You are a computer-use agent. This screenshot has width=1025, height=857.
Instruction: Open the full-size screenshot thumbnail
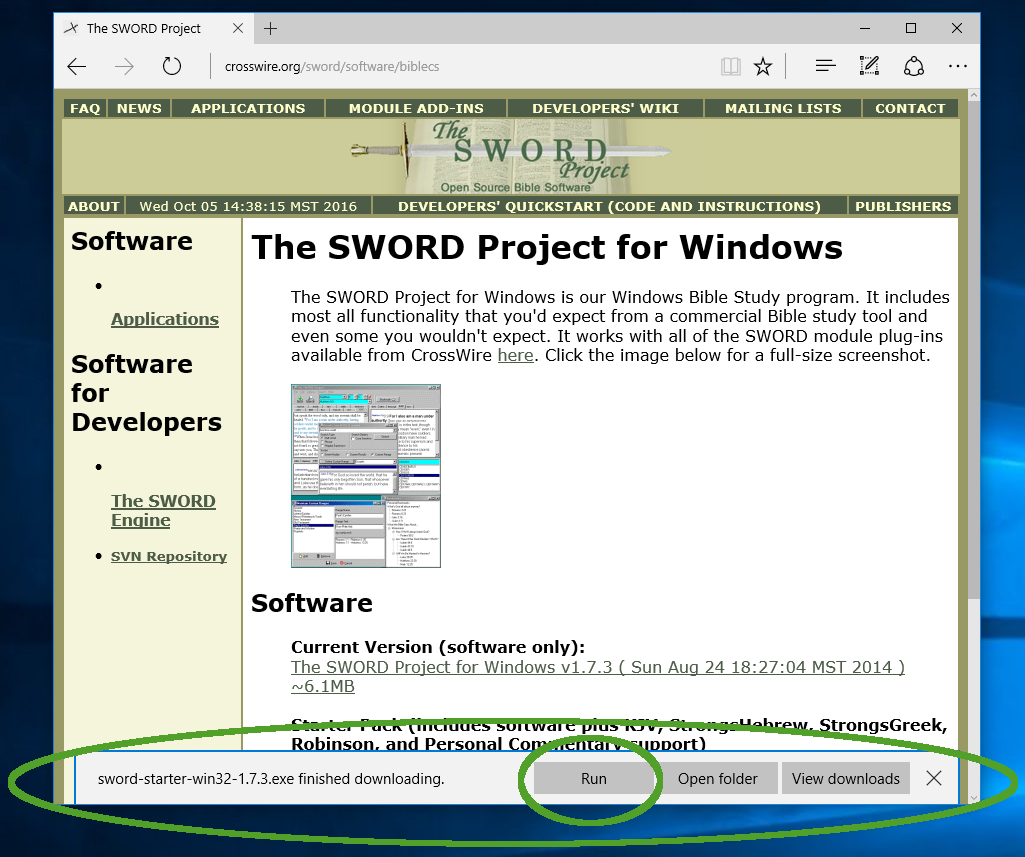[x=366, y=476]
